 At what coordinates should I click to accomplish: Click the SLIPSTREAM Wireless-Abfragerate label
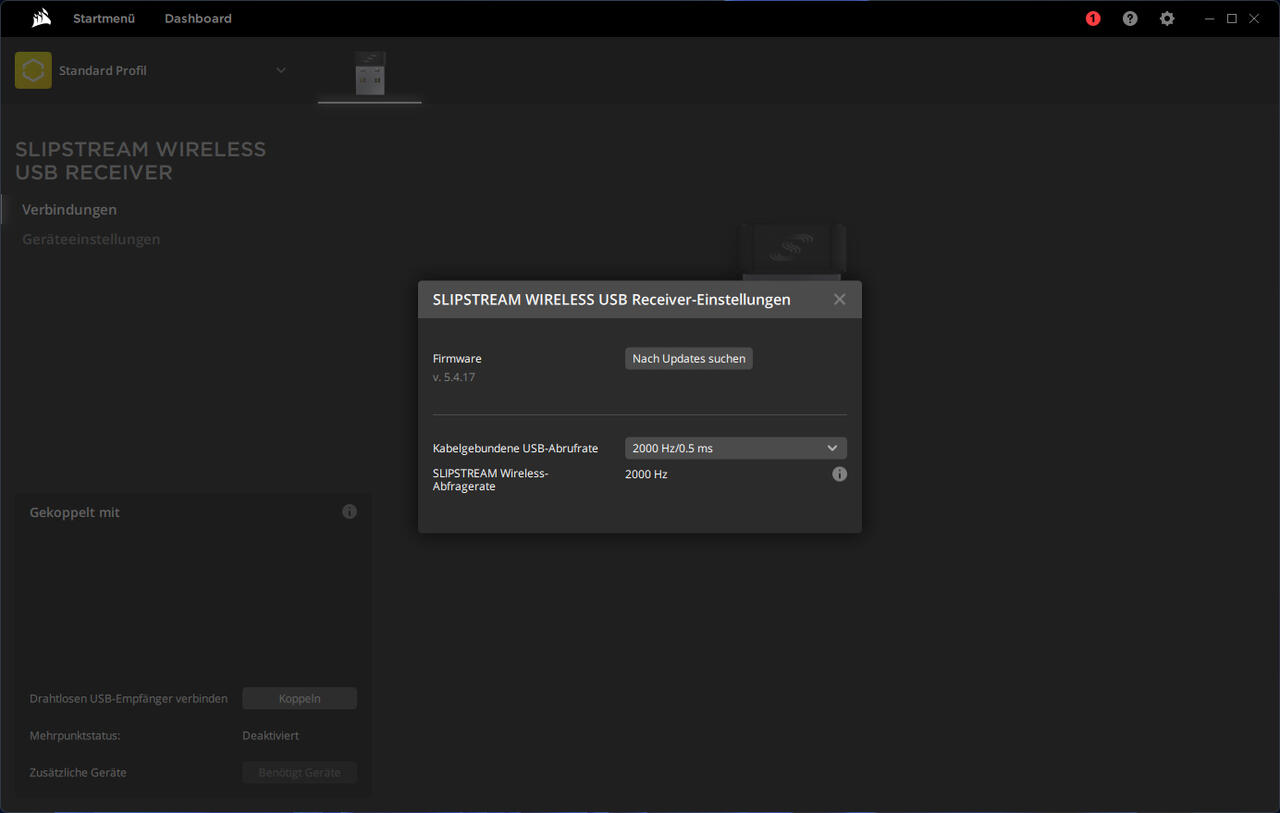[491, 480]
